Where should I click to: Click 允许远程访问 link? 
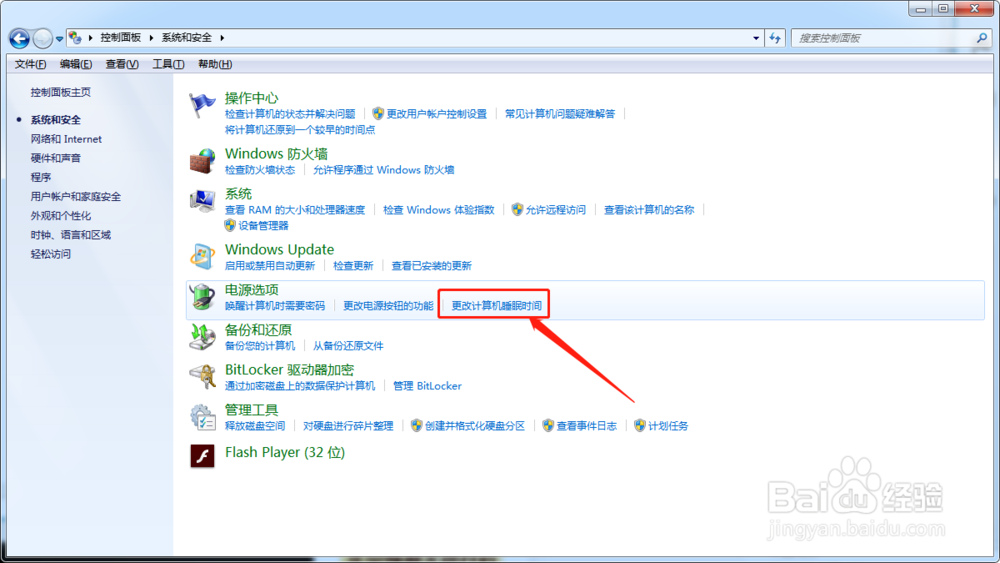coord(555,210)
